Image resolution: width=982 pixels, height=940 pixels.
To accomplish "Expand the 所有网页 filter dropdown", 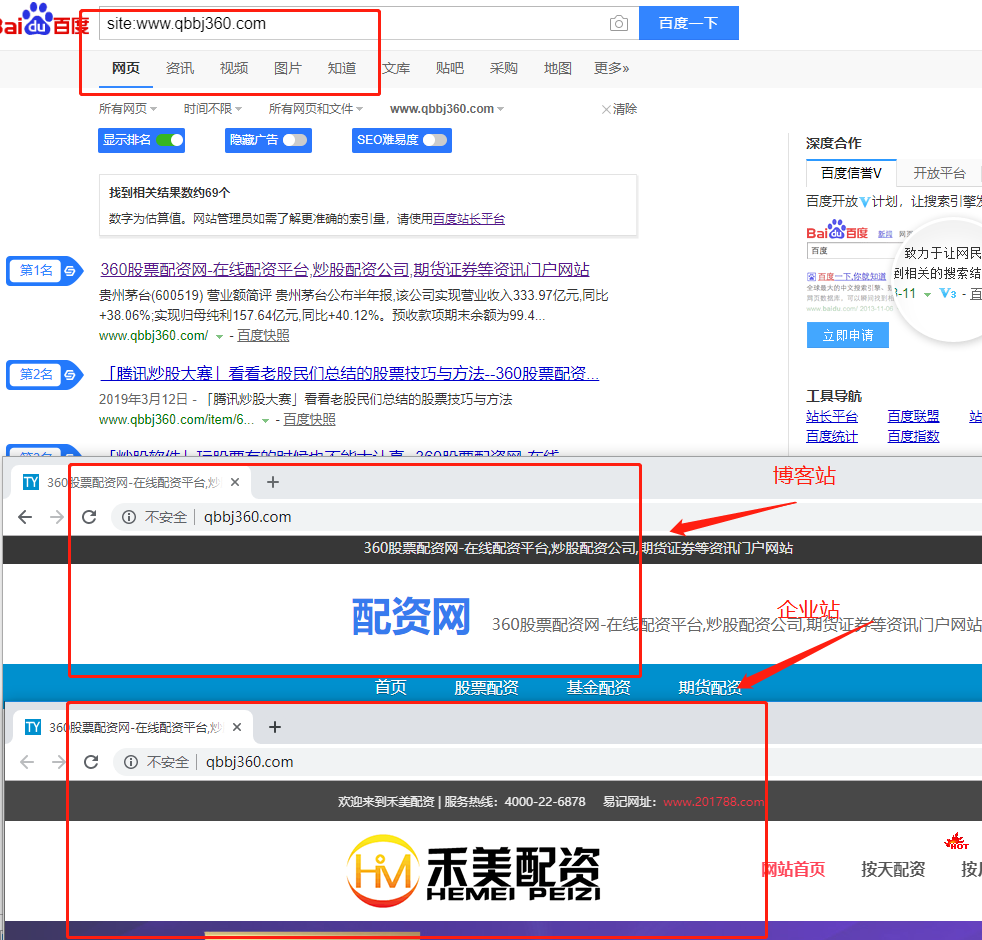I will pyautogui.click(x=128, y=109).
